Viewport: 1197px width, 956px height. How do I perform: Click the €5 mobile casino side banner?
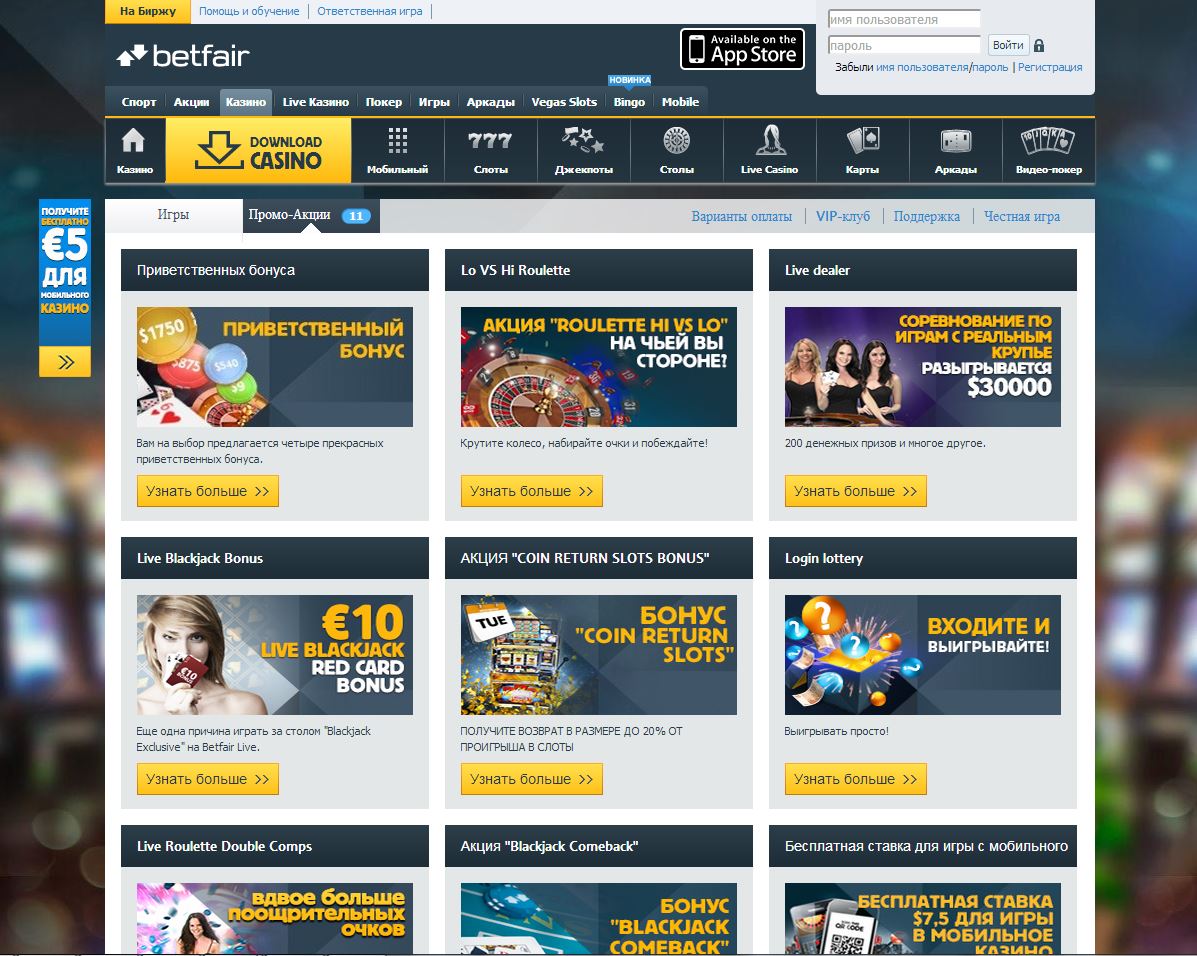(65, 288)
